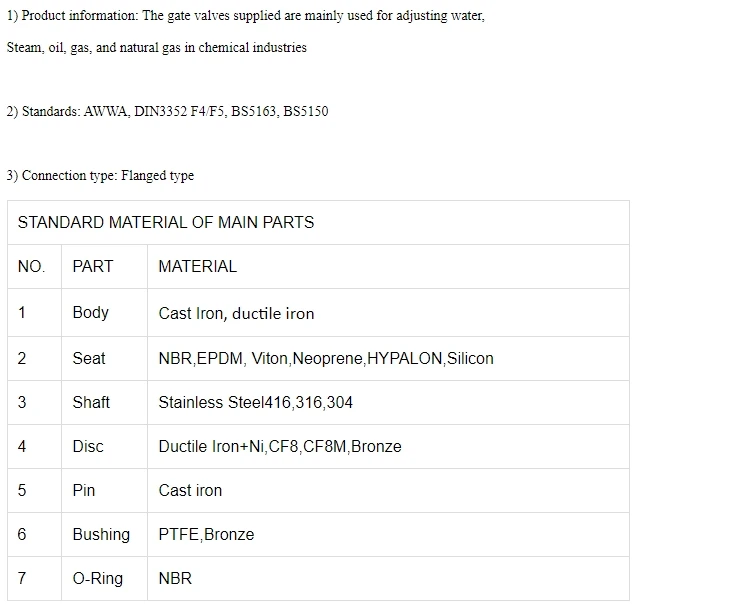
Task: Select the Bushing part cell
Action: pyautogui.click(x=104, y=535)
